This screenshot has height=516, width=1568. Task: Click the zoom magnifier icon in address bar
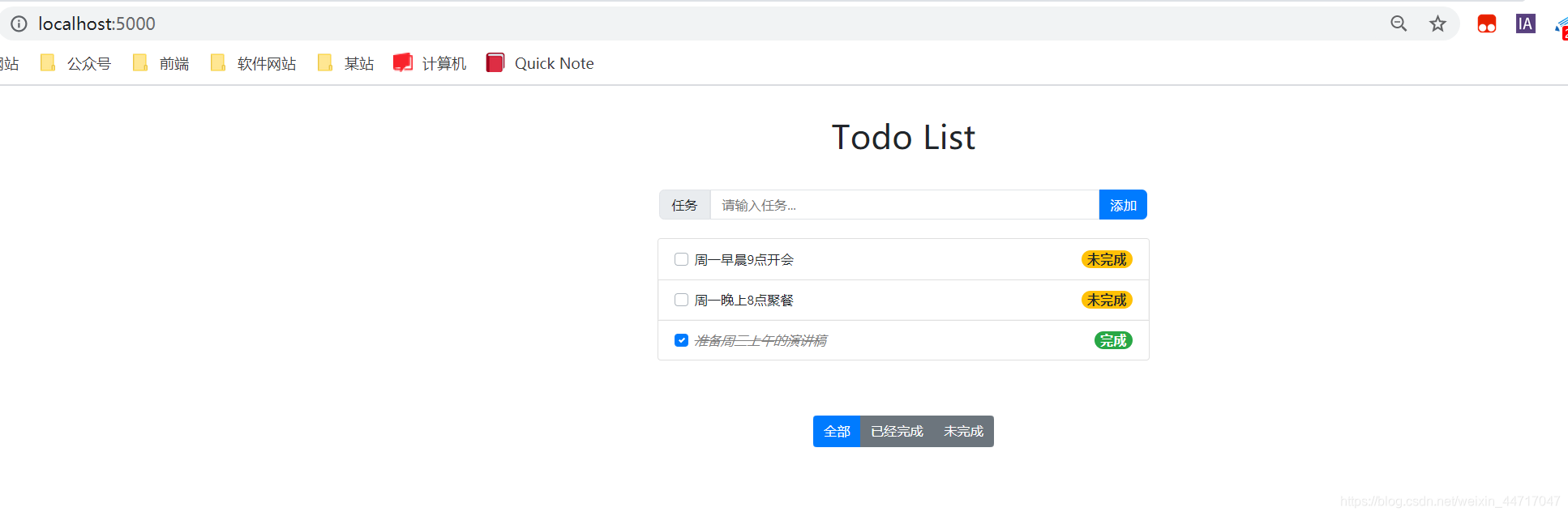pos(1398,23)
